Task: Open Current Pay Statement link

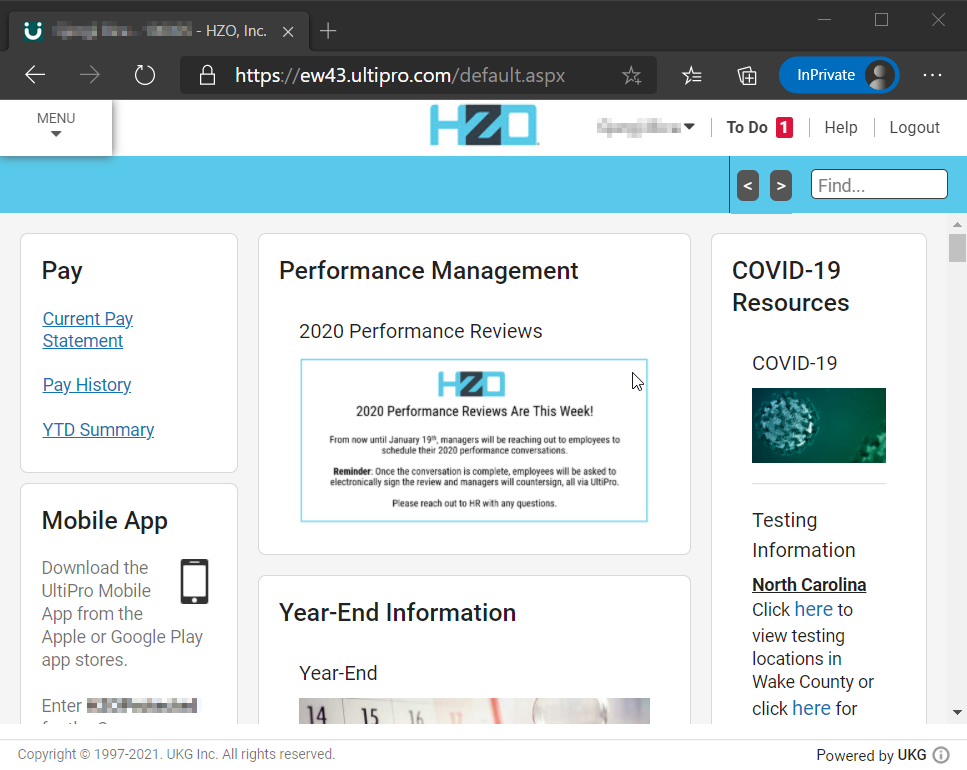Action: pos(88,330)
